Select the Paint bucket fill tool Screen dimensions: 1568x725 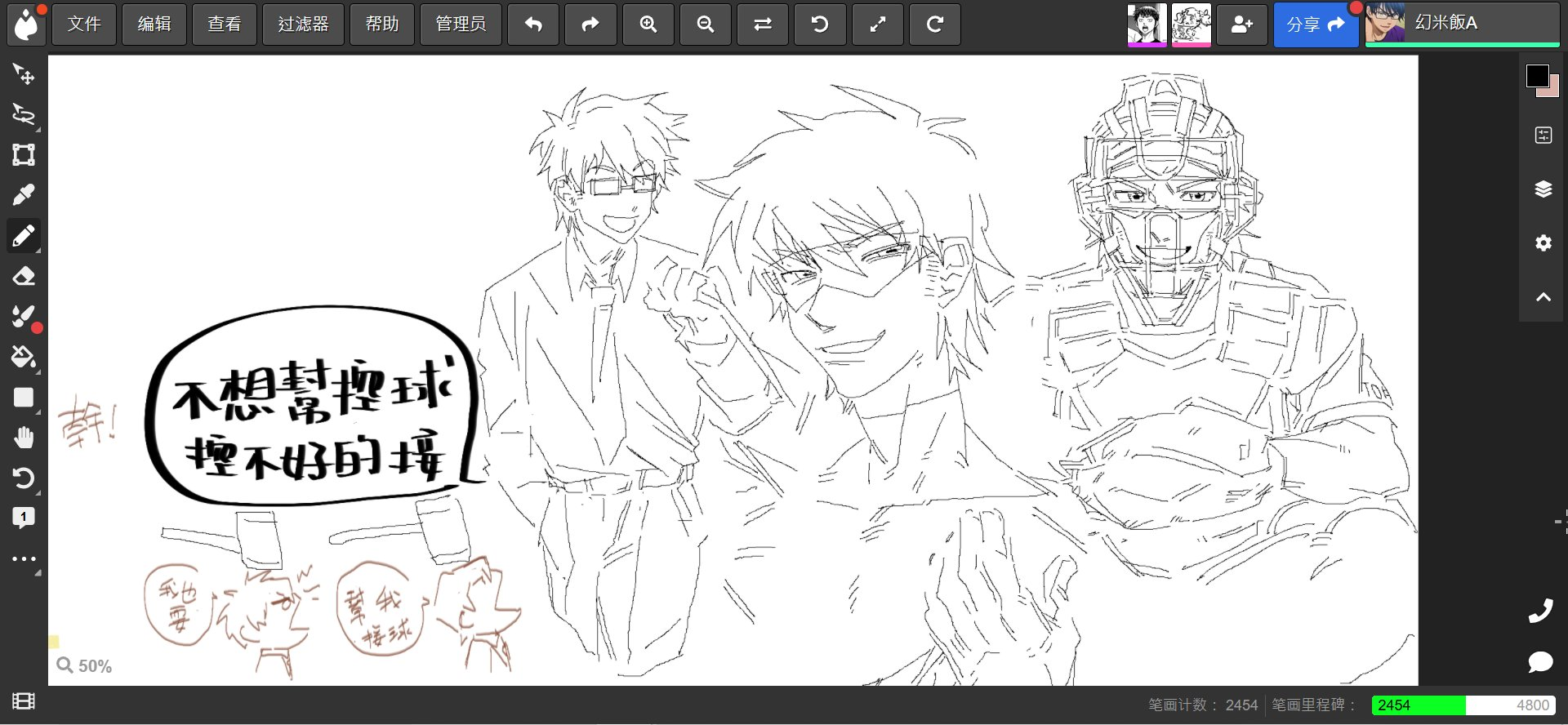(24, 357)
